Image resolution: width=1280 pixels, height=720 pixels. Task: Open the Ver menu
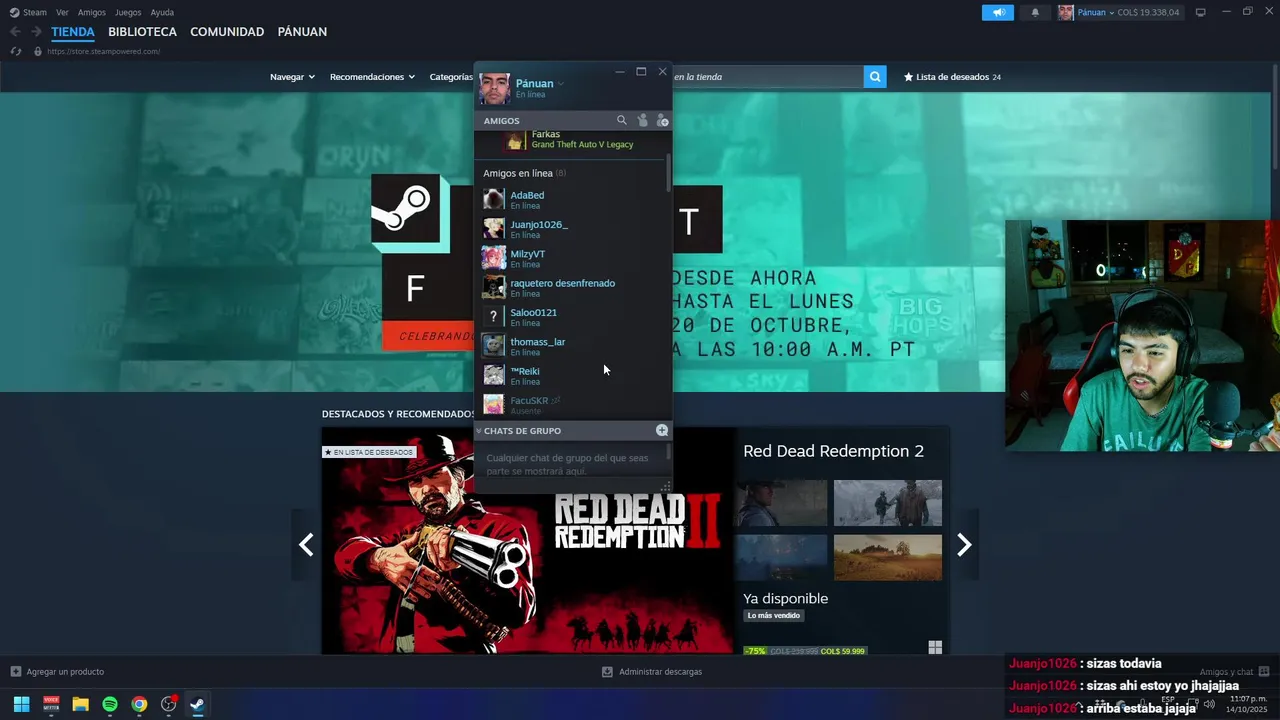tap(62, 12)
